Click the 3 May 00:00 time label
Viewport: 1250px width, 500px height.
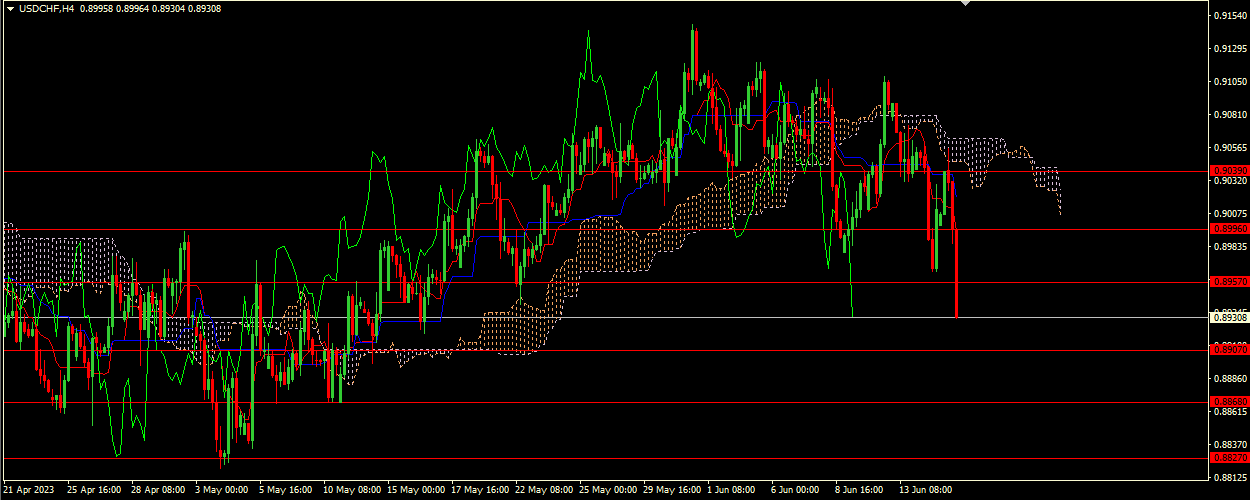coord(221,491)
